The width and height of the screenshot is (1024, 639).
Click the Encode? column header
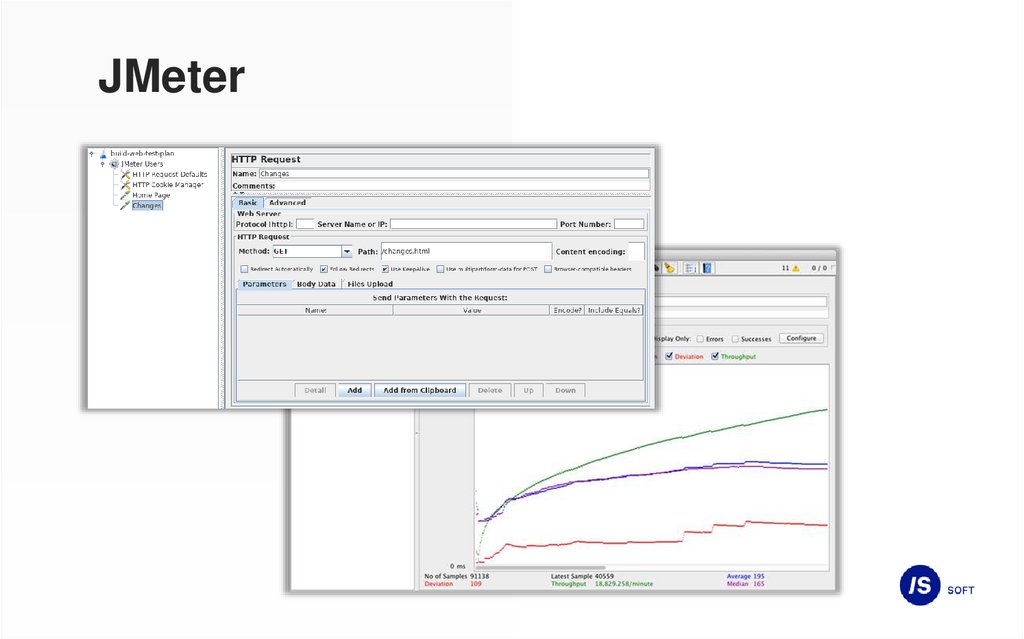568,310
